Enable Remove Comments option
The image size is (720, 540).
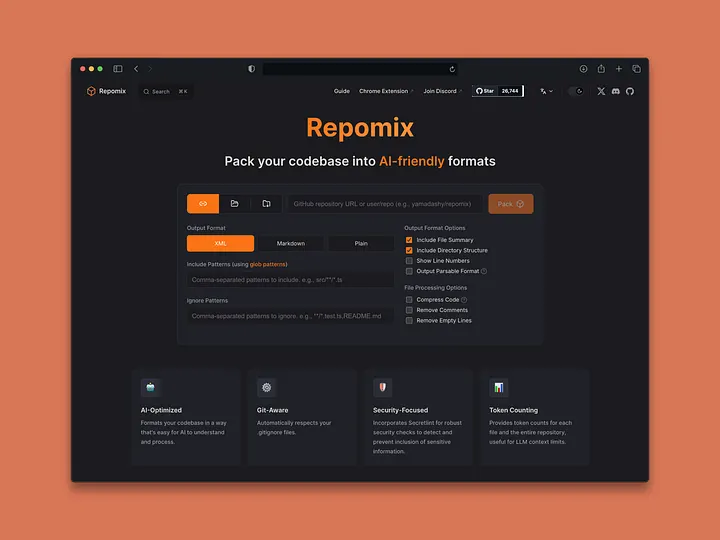(x=409, y=310)
